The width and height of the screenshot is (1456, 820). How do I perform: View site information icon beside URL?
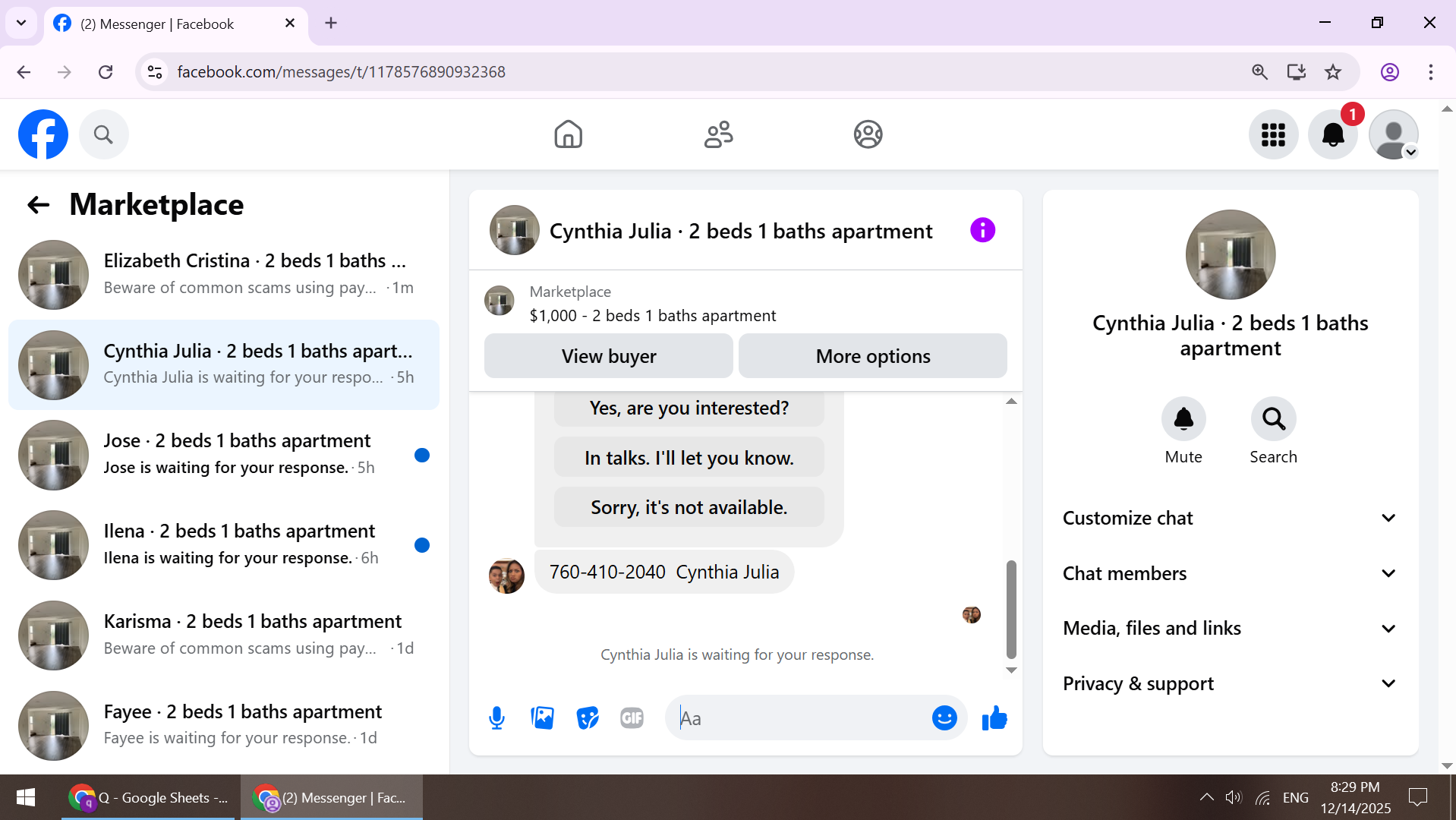pos(155,72)
